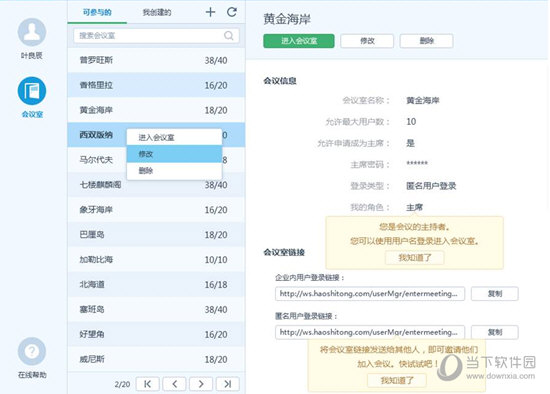Select the 巴厘岛 room row
The height and width of the screenshot is (394, 550).
click(x=156, y=234)
